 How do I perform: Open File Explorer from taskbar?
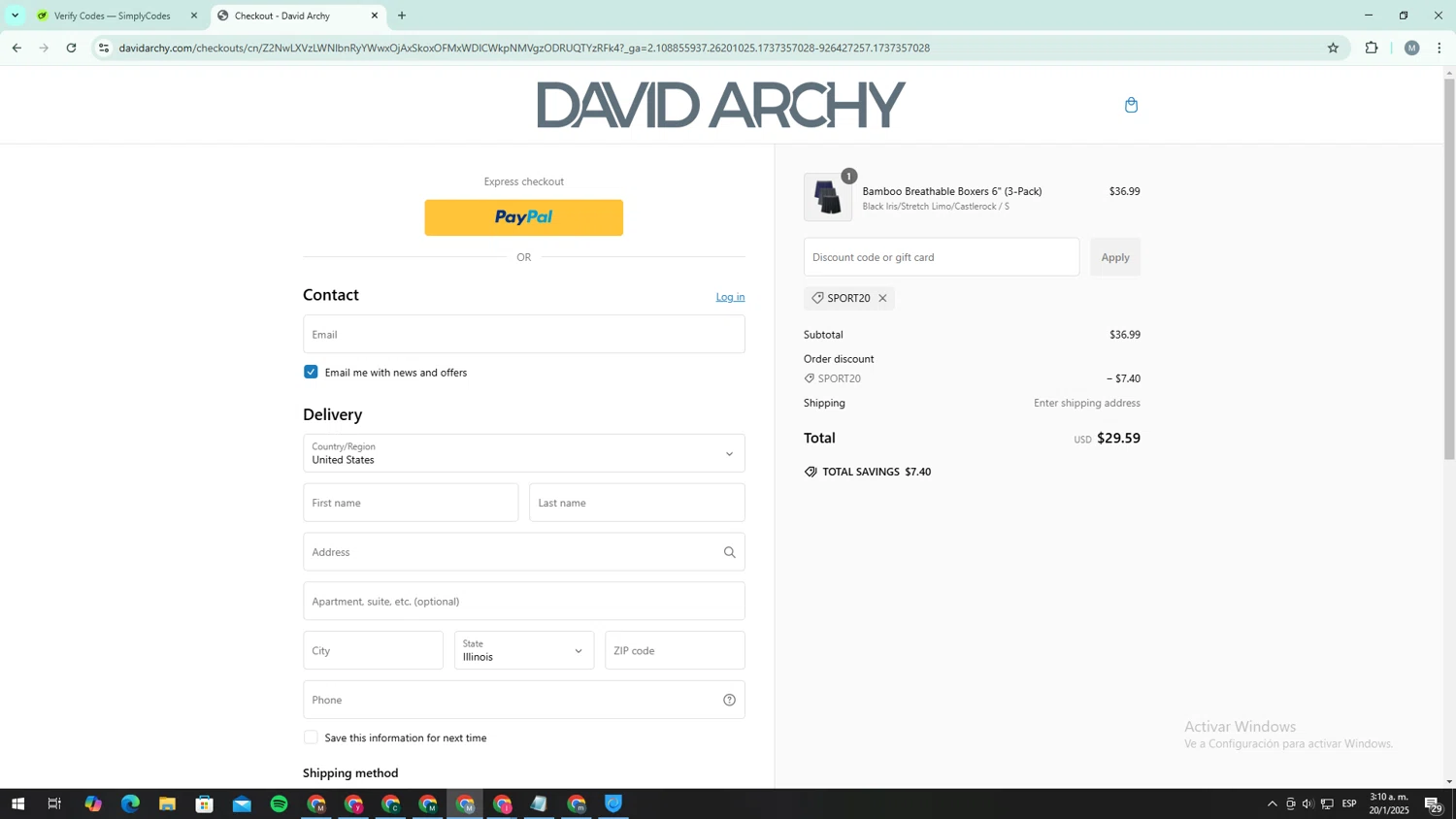click(x=167, y=803)
